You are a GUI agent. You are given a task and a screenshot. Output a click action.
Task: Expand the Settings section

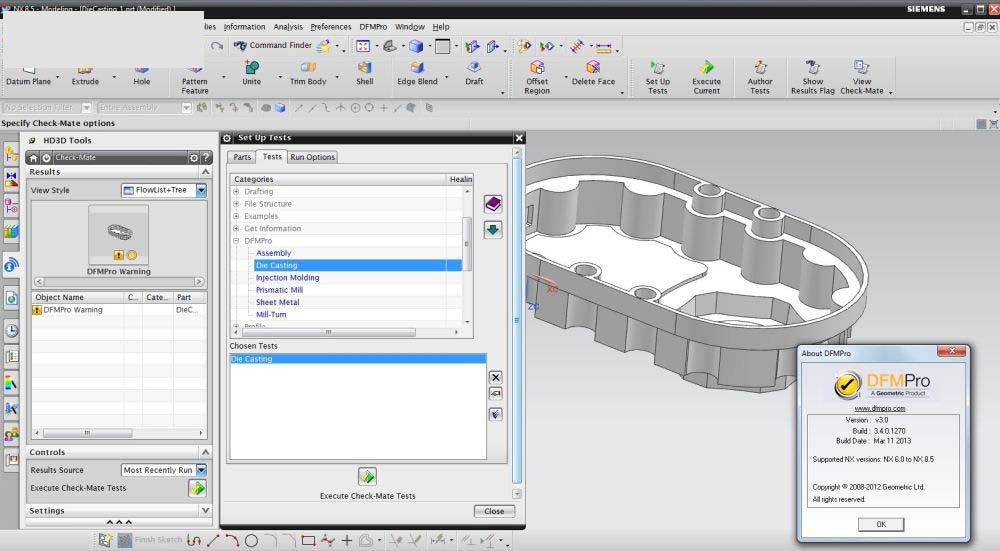pyautogui.click(x=205, y=511)
